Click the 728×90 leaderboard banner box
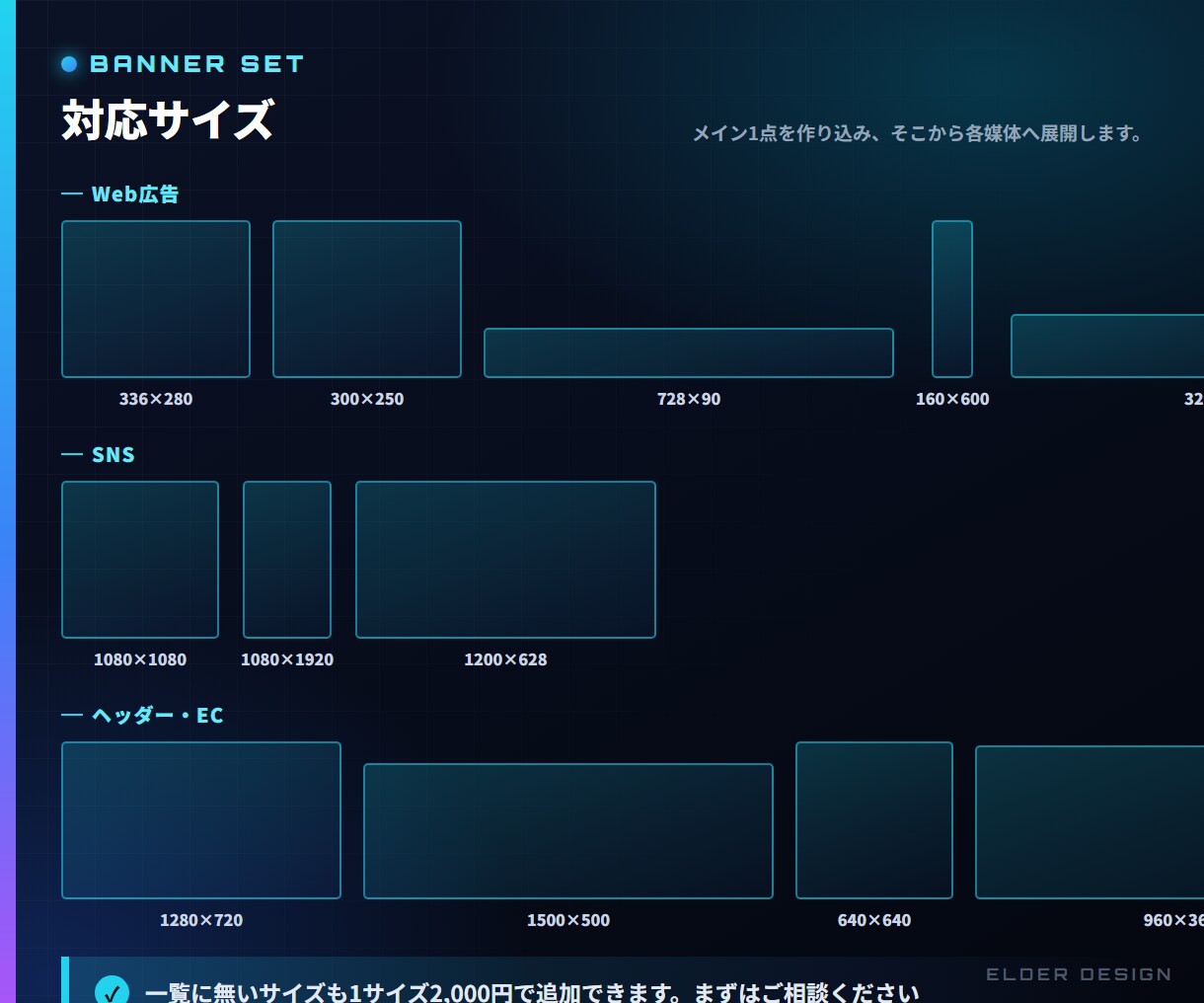 [689, 352]
